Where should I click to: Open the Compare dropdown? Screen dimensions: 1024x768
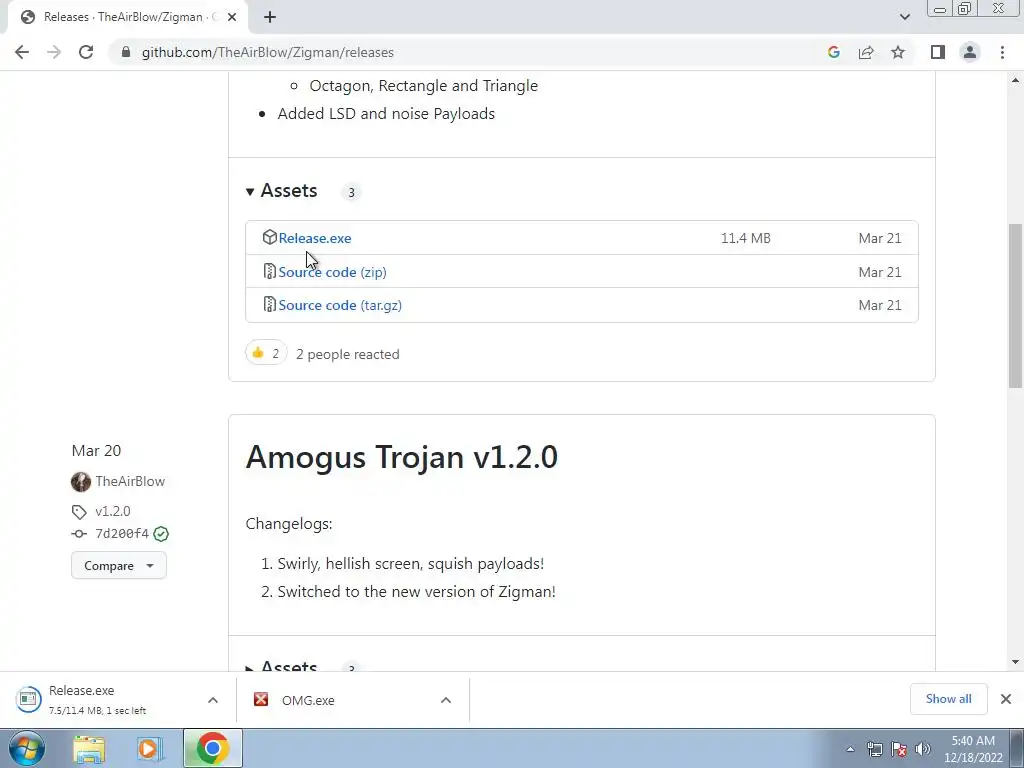[x=119, y=566]
